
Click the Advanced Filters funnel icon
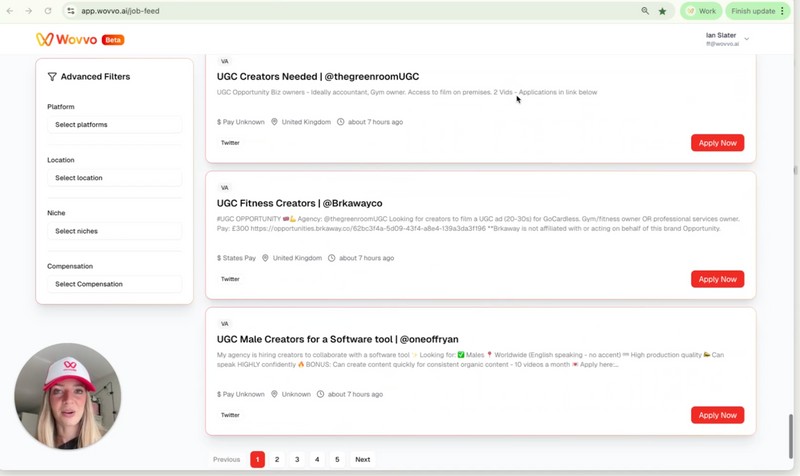tap(52, 77)
